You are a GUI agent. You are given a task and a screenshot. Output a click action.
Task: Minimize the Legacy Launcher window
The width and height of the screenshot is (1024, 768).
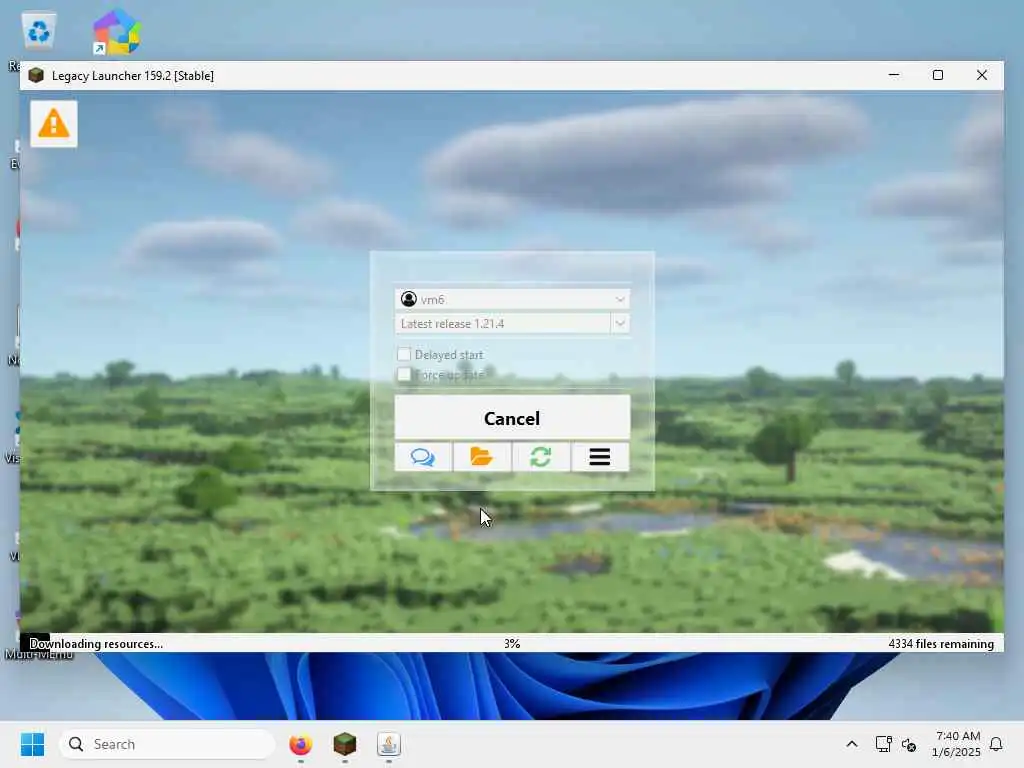[894, 75]
